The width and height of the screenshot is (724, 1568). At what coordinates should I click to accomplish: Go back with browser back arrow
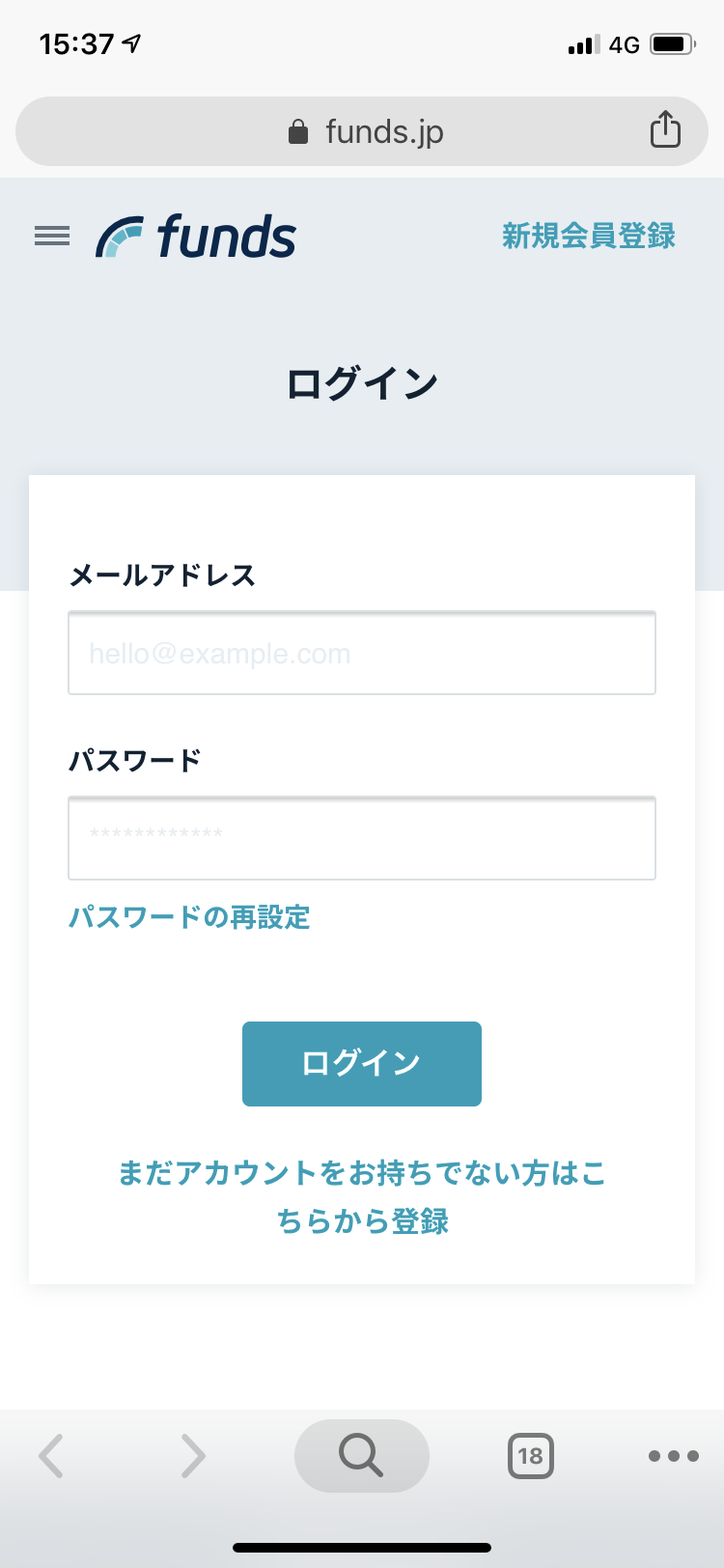pos(51,1455)
